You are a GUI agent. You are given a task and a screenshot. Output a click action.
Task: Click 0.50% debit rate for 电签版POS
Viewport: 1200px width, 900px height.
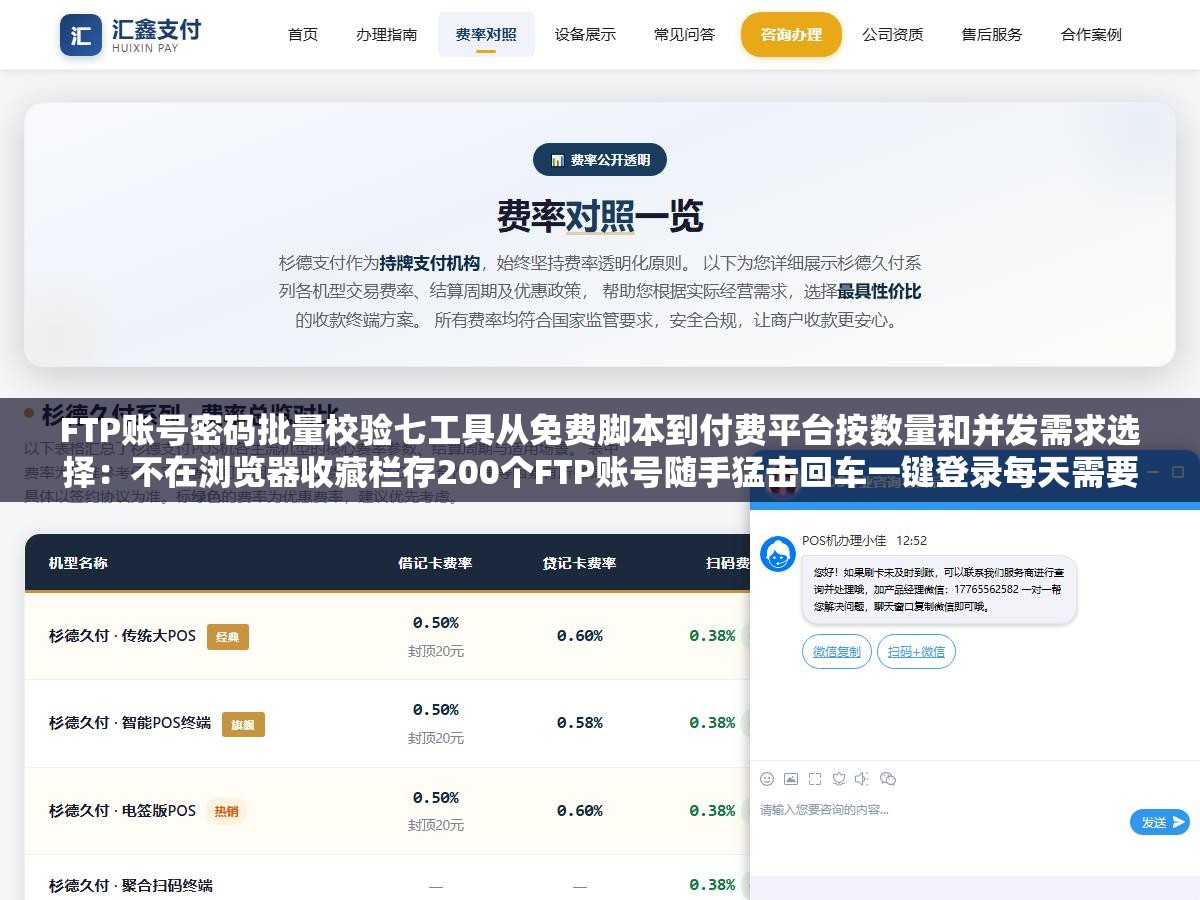tap(436, 798)
